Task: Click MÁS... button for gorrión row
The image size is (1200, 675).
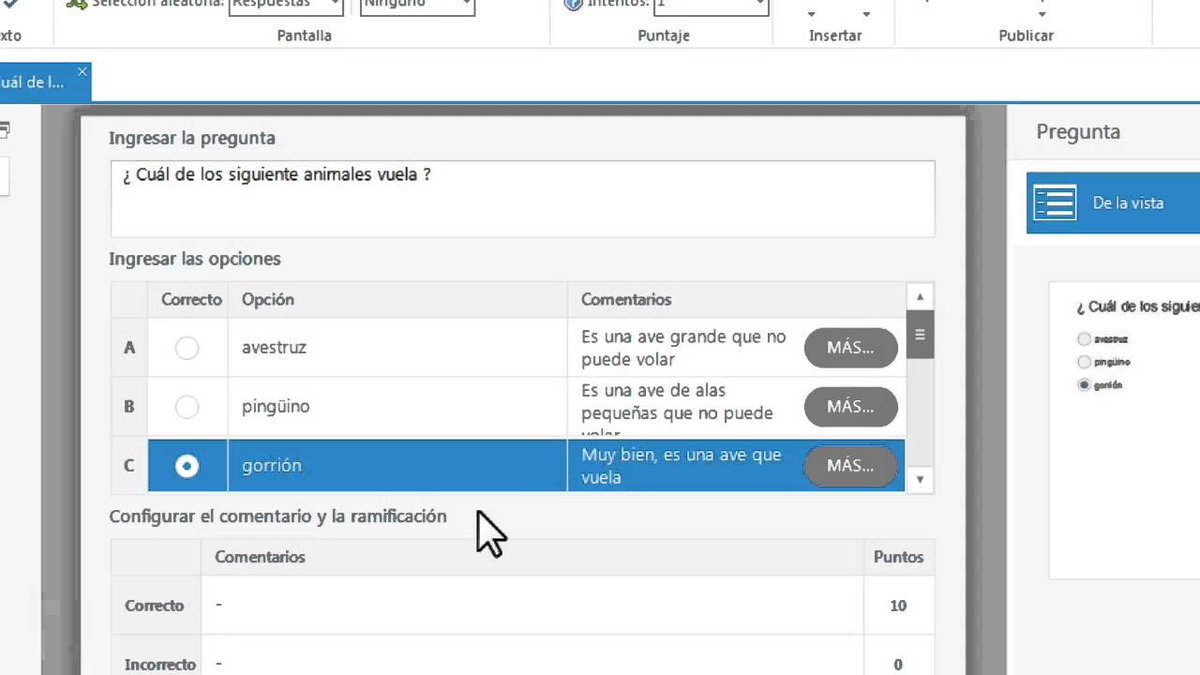Action: click(x=851, y=466)
